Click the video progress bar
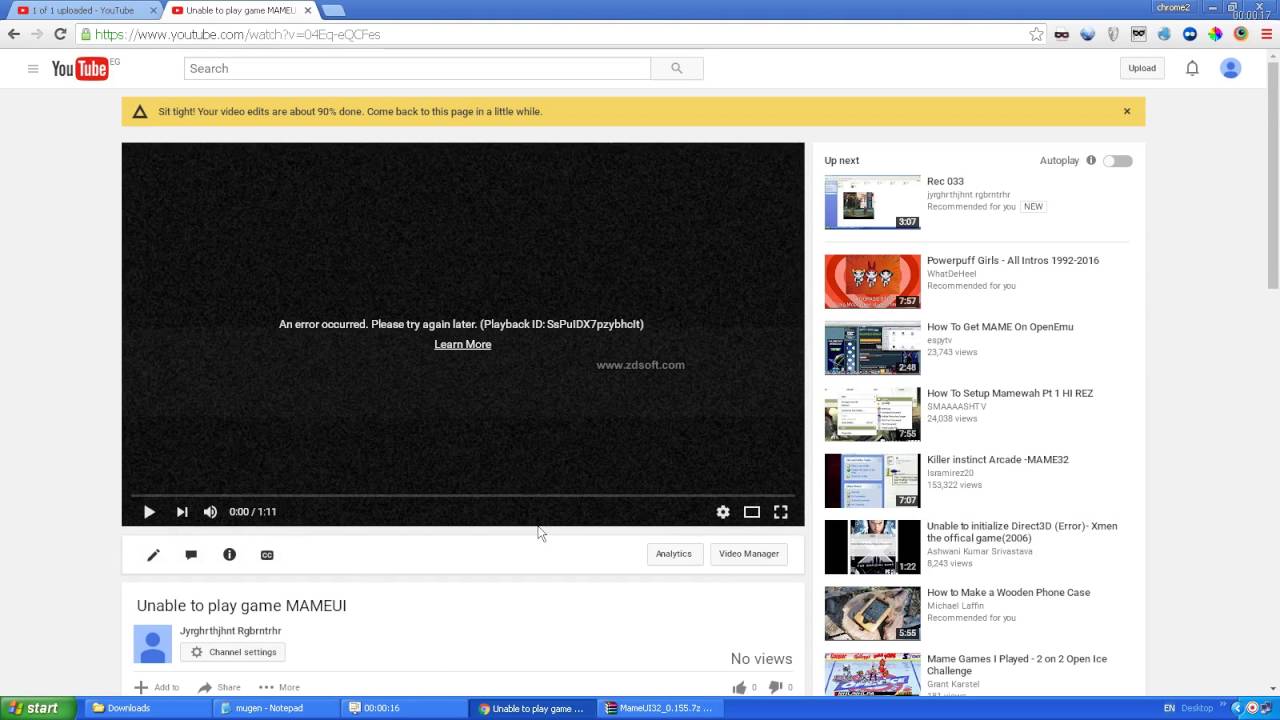The width and height of the screenshot is (1280, 720). 463,495
